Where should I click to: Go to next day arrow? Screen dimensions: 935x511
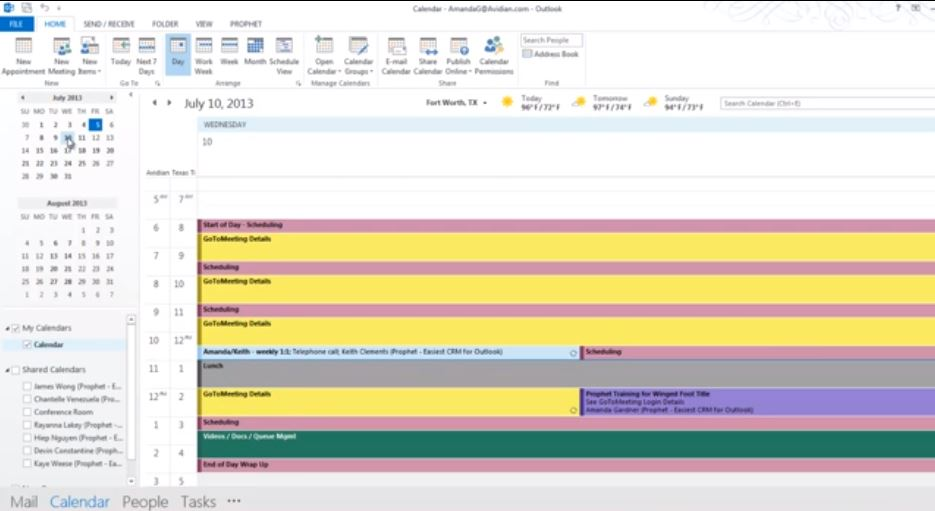169,103
